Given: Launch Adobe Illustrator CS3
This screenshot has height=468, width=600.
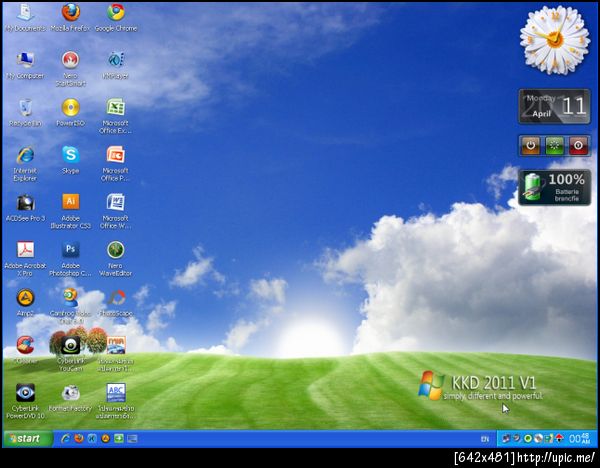Looking at the screenshot, I should [71, 211].
